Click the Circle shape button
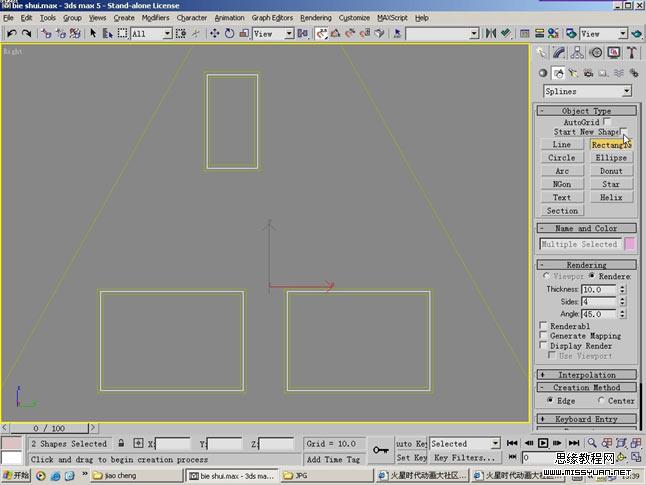 [562, 157]
